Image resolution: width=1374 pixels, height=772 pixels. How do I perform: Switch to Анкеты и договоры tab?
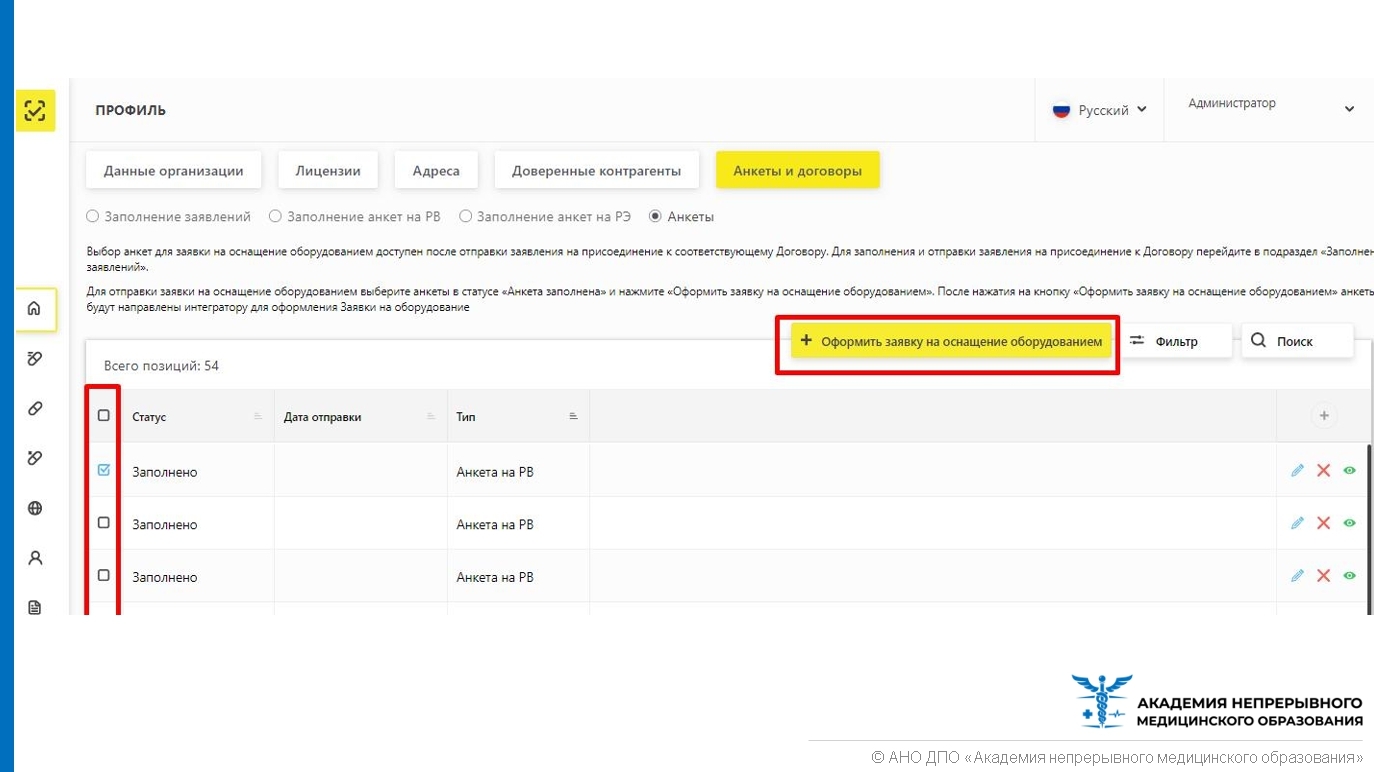797,170
